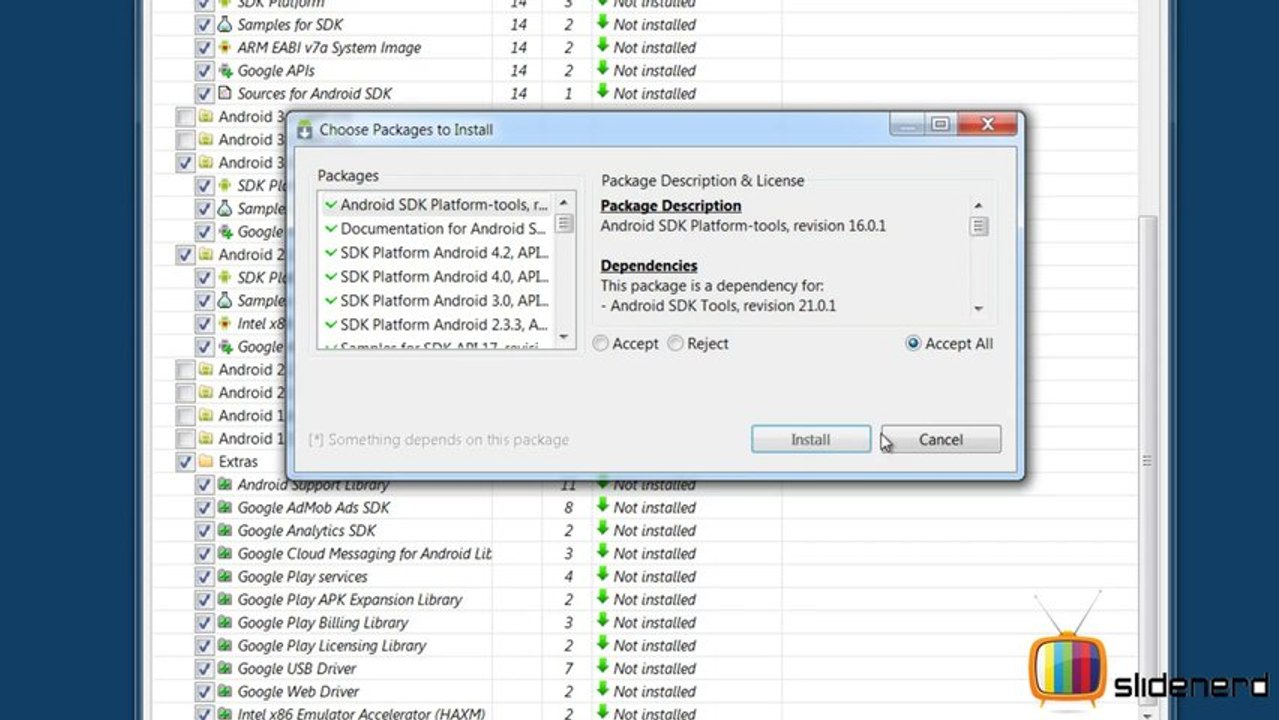
Task: Select the Accept radio button
Action: pyautogui.click(x=600, y=344)
